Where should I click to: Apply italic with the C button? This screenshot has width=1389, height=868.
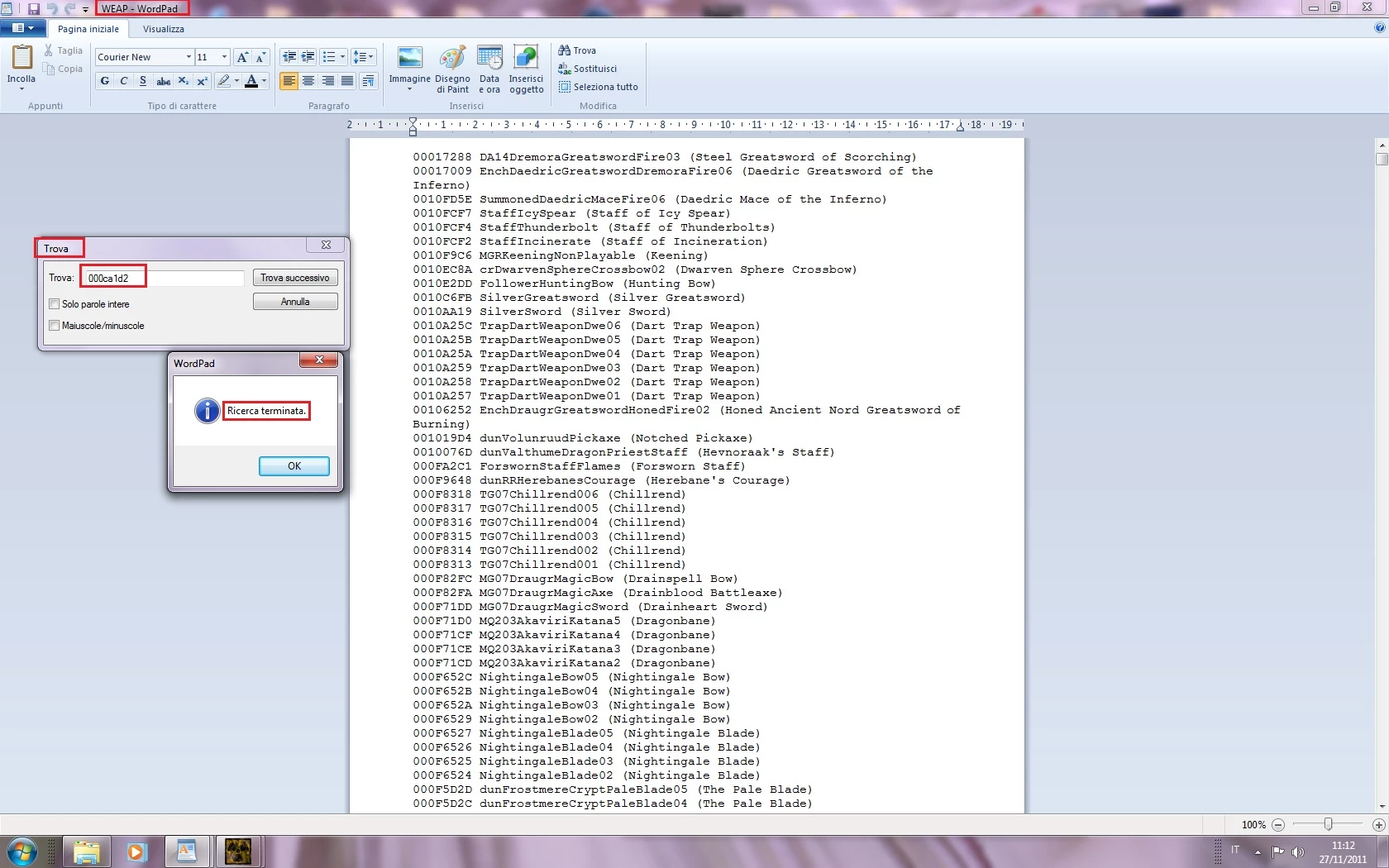coord(124,81)
